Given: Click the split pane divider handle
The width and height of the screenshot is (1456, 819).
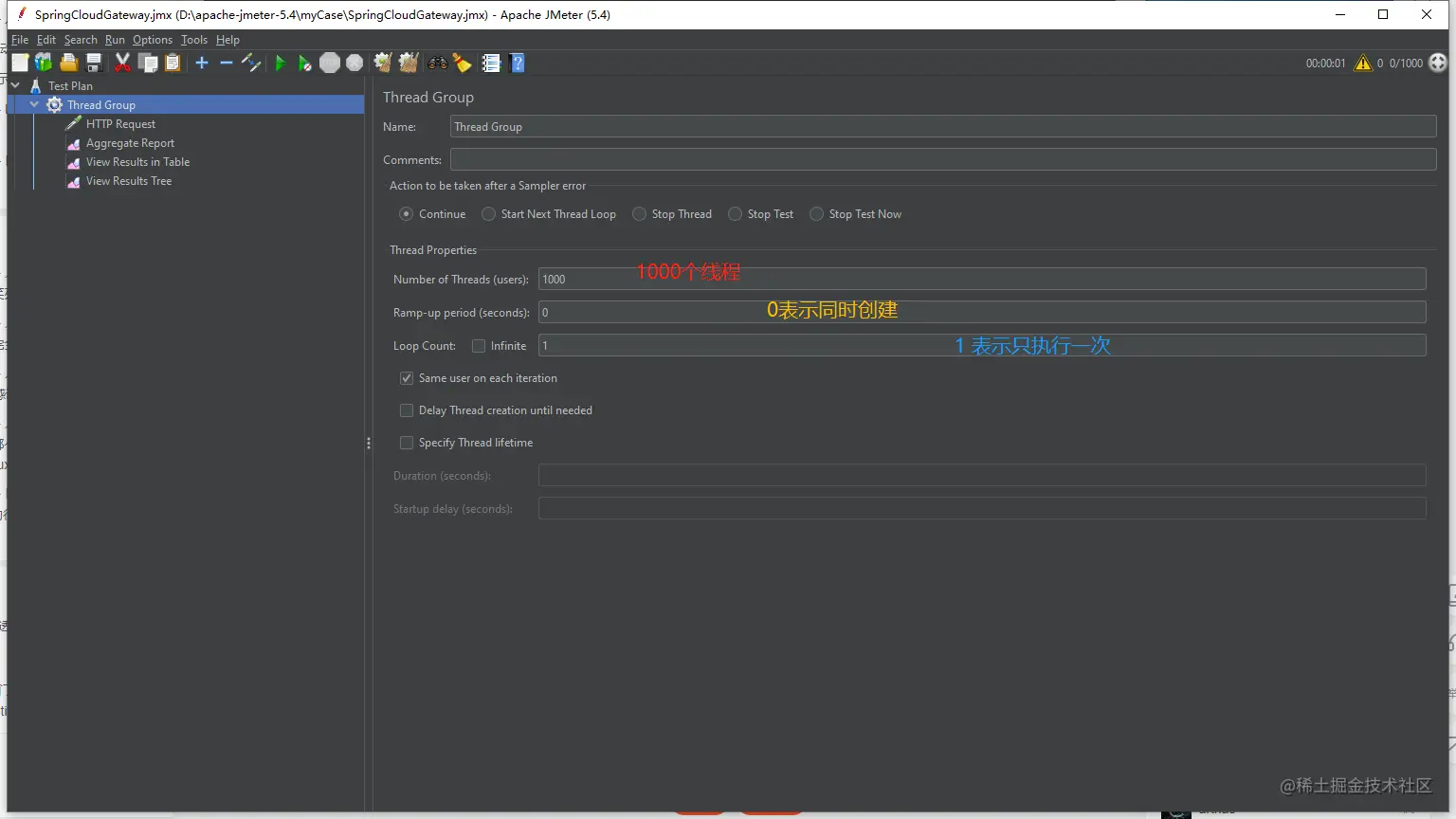Looking at the screenshot, I should click(x=369, y=443).
